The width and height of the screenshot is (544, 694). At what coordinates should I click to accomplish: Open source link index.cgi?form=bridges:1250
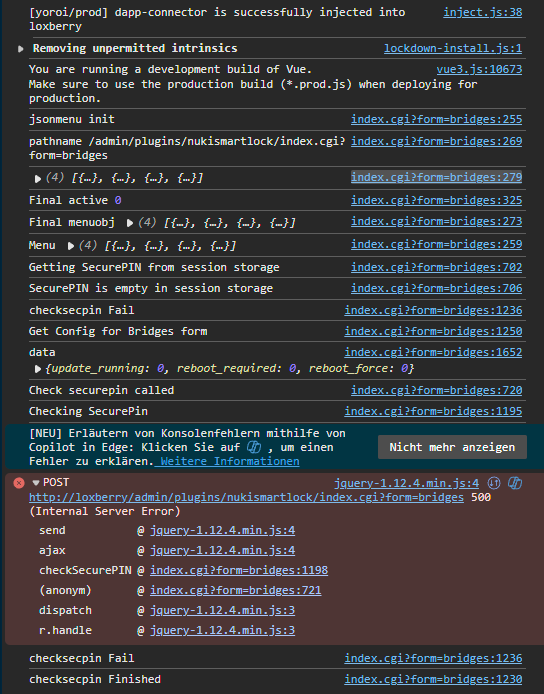coord(433,332)
